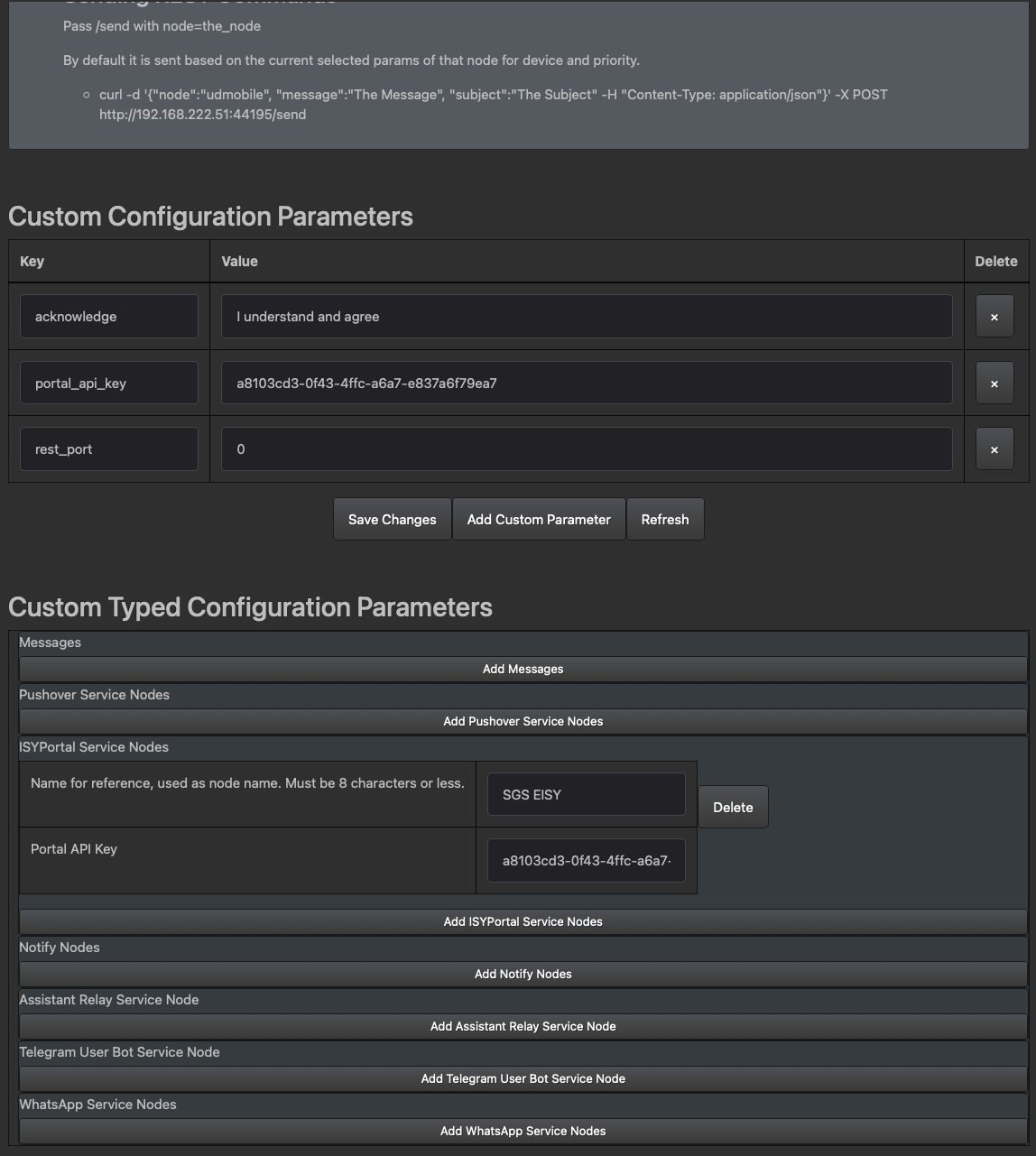Click the 'Portal API Key' row label

tap(74, 849)
